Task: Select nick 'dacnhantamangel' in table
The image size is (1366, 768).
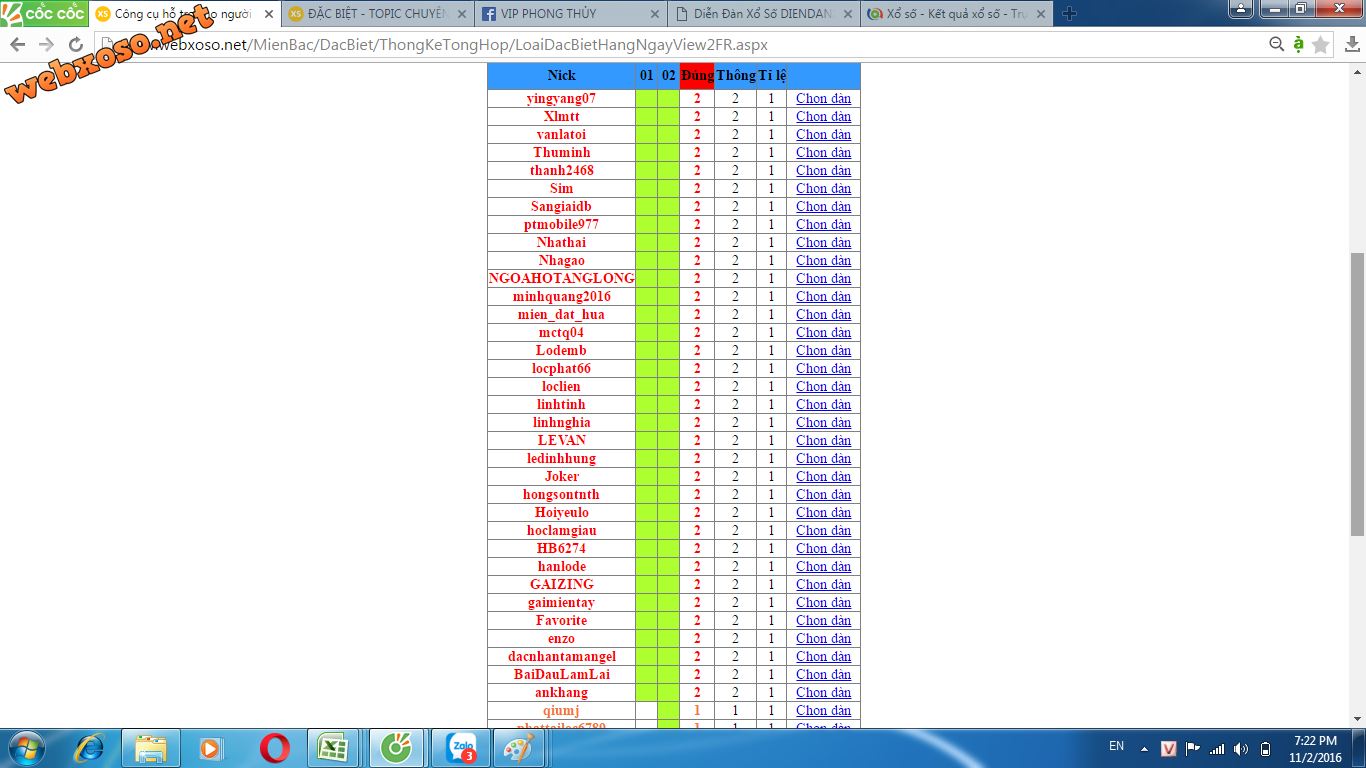Action: pos(561,656)
